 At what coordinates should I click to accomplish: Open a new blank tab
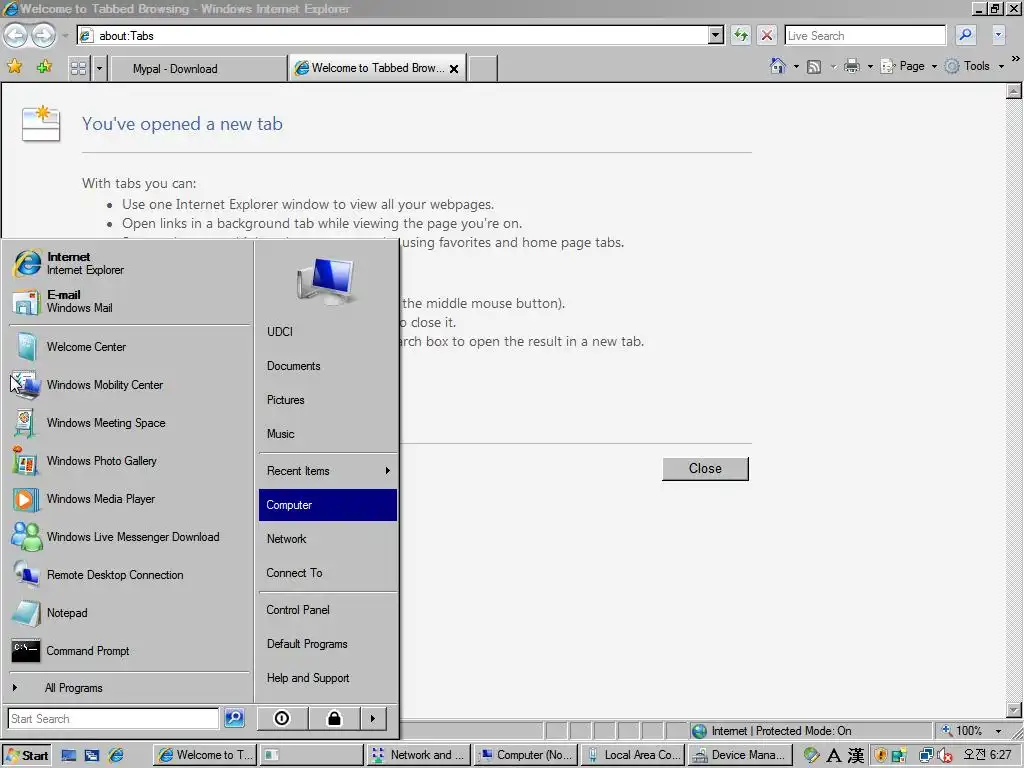pyautogui.click(x=483, y=69)
